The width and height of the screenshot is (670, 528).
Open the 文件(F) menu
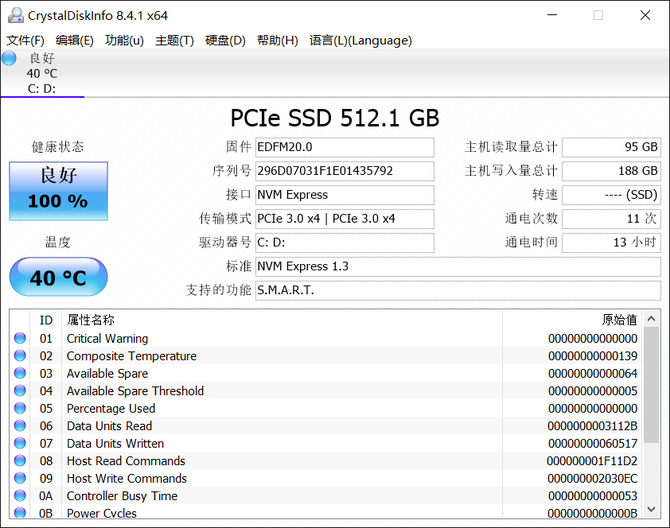pyautogui.click(x=25, y=41)
